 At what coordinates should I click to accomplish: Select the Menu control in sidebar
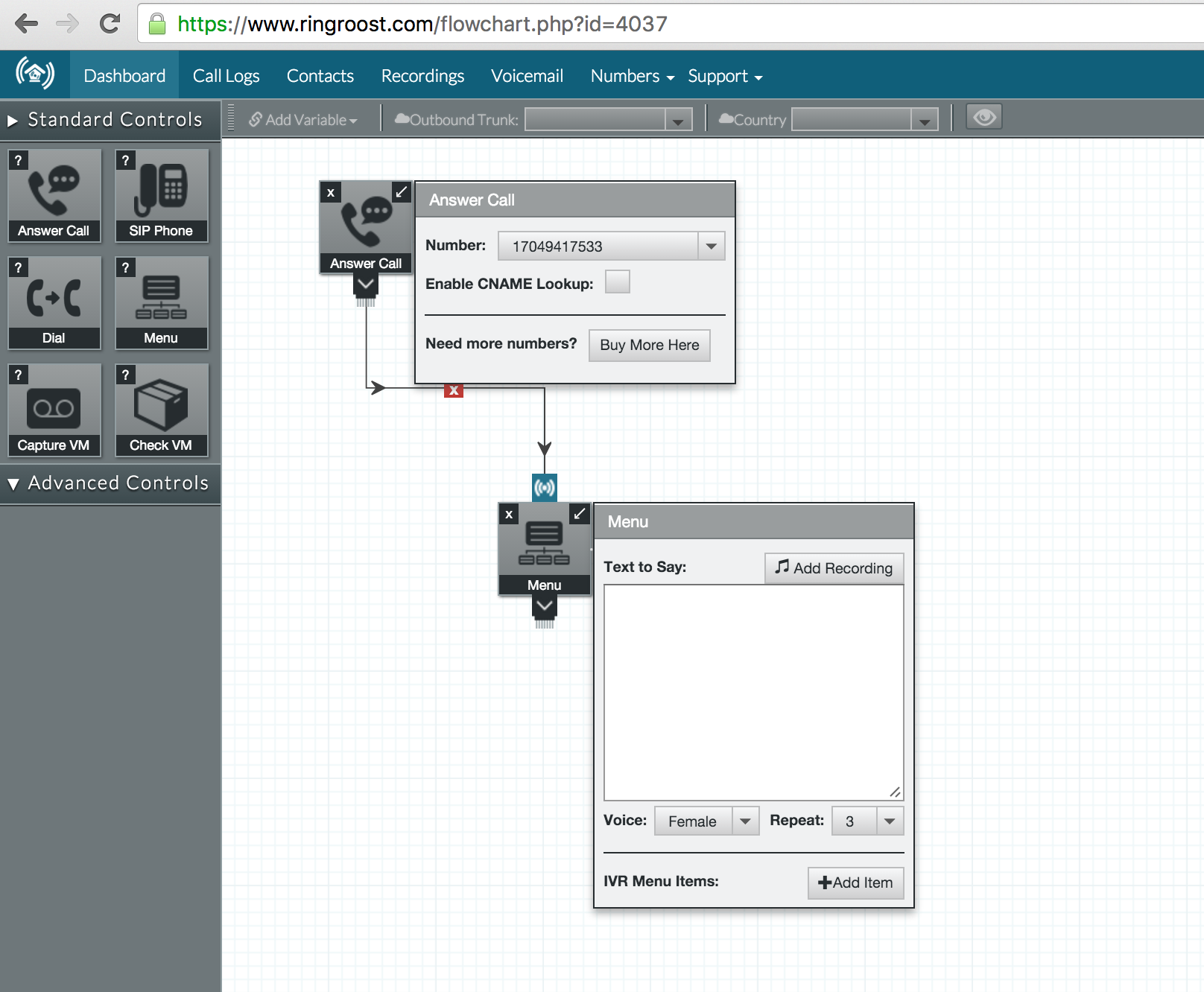(x=162, y=303)
